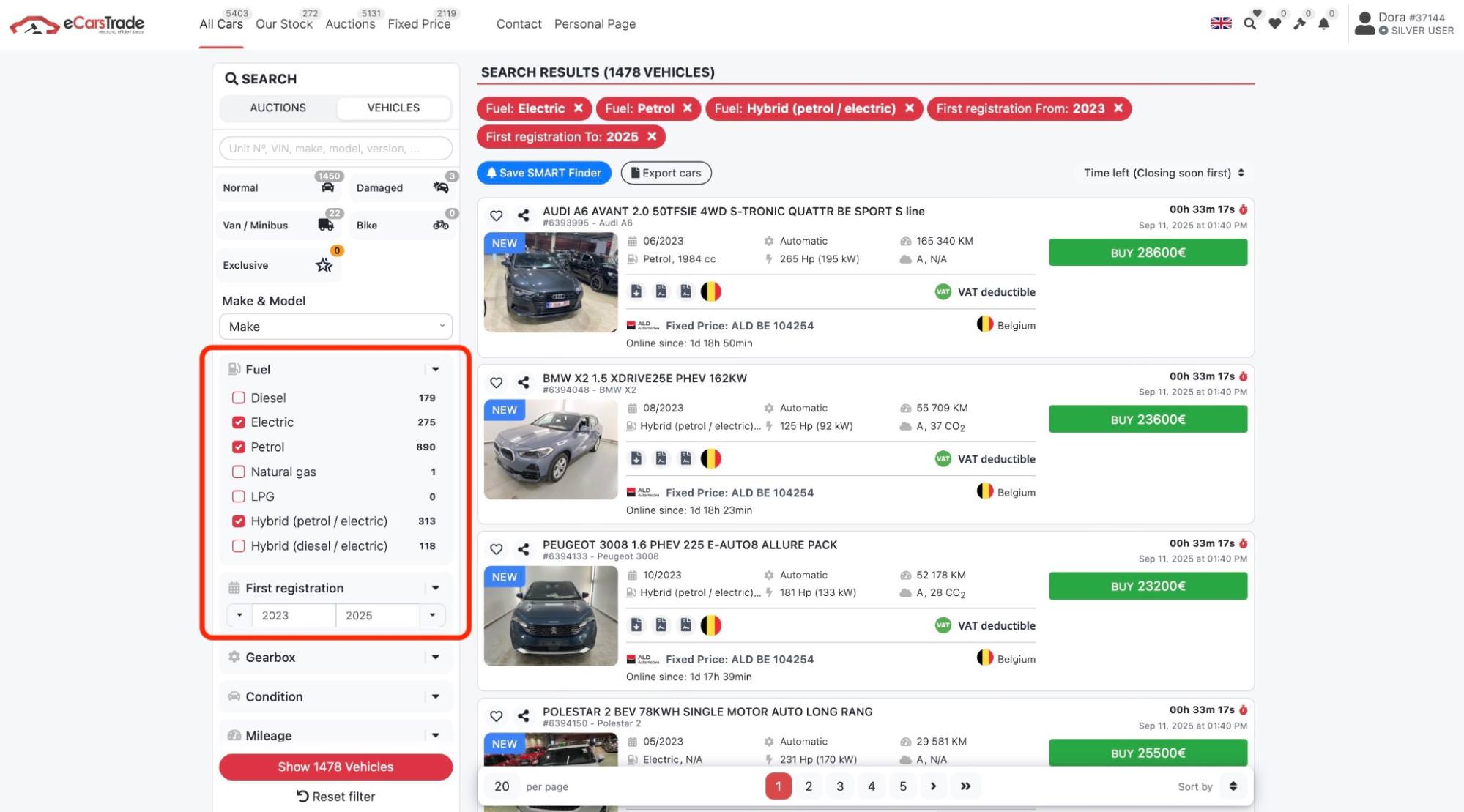Click Show 1478 Vehicles button
The height and width of the screenshot is (812, 1464).
click(x=336, y=767)
